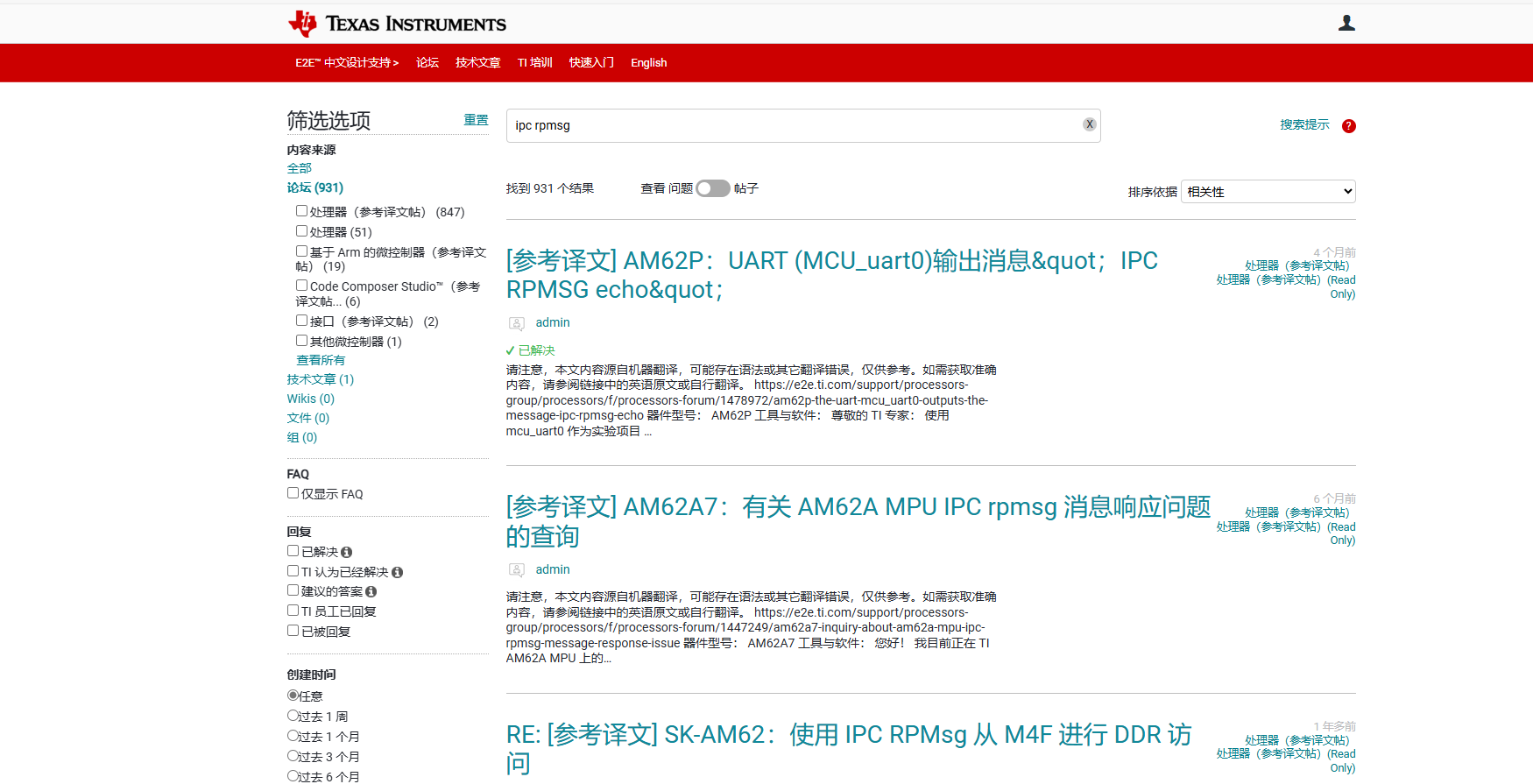Open SK-AM62 IPC RPMsg M4F DDR result
Screen dimensions: 1533x784
[849, 749]
